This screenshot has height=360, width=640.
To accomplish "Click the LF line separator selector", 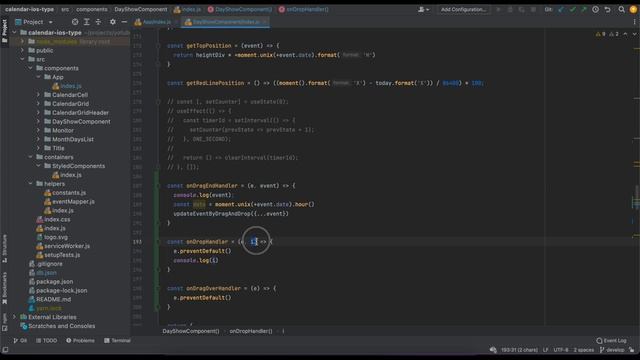I will point(546,350).
